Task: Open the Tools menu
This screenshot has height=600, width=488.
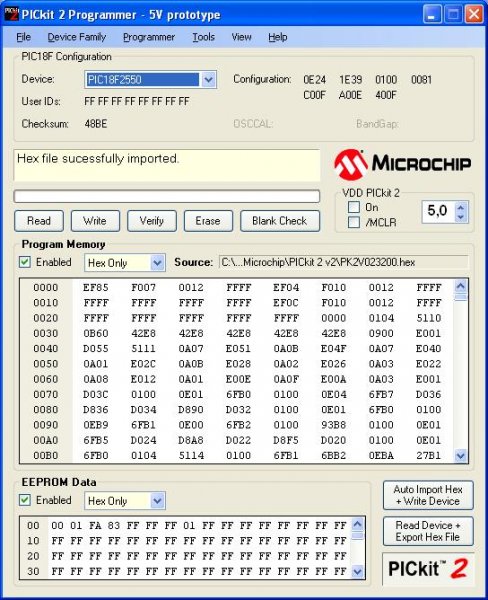Action: pyautogui.click(x=203, y=37)
